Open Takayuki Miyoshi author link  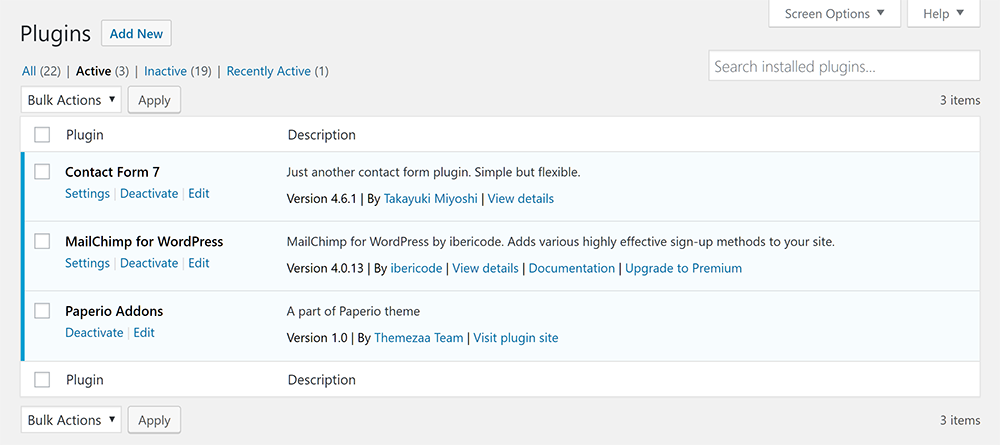[x=430, y=199]
